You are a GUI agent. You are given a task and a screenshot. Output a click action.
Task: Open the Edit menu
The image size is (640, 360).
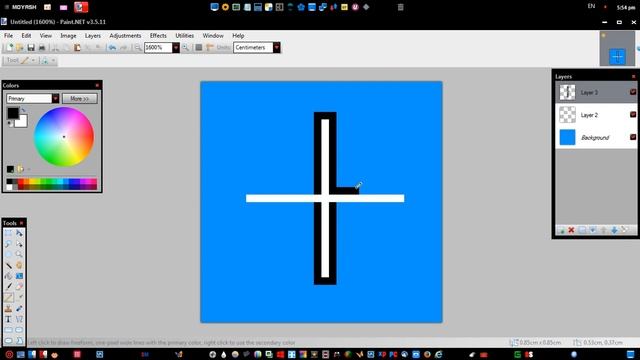pyautogui.click(x=26, y=36)
